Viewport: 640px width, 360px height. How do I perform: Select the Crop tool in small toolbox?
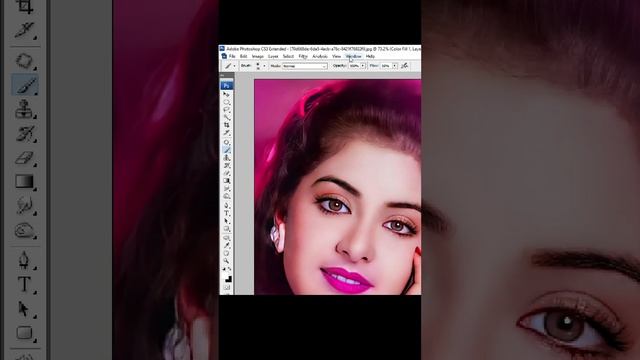point(227,125)
